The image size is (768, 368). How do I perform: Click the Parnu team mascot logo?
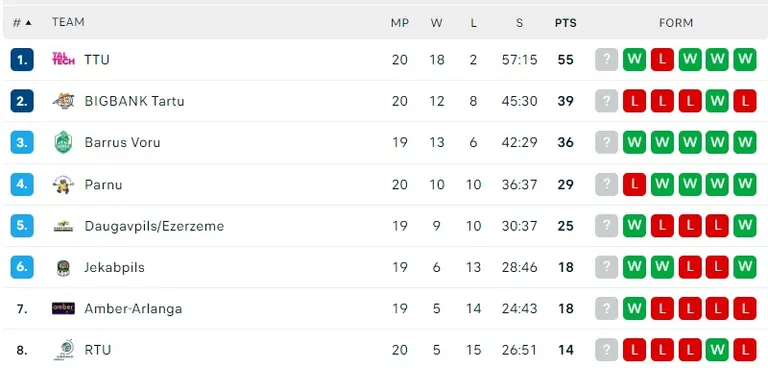coord(63,184)
